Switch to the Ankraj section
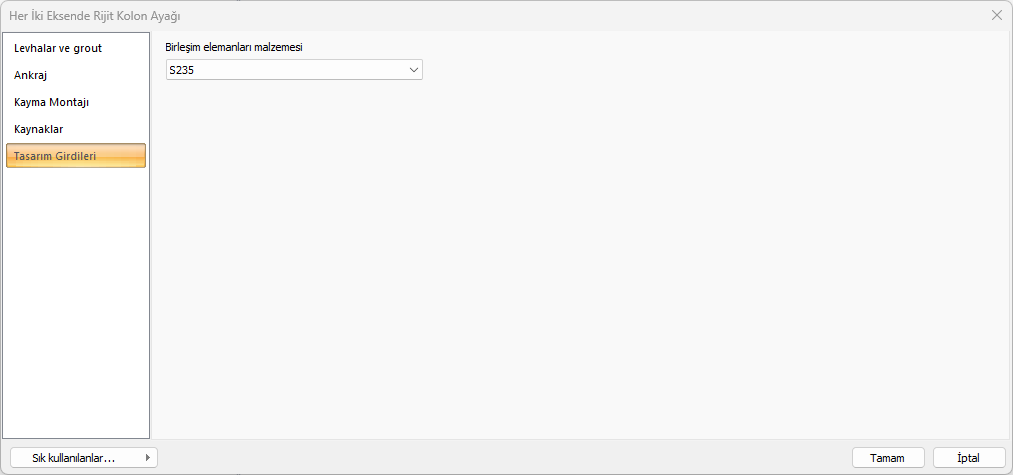The width and height of the screenshot is (1013, 475). [x=31, y=75]
